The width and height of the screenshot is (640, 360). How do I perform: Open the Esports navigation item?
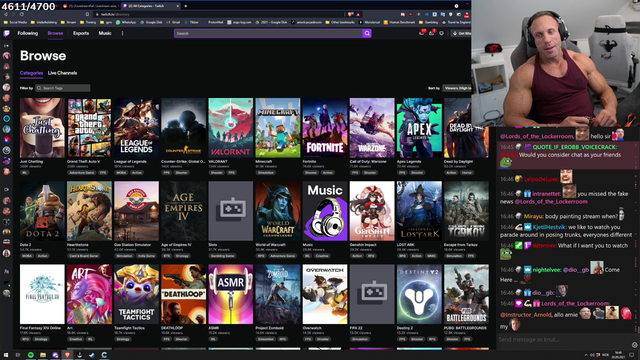click(81, 33)
